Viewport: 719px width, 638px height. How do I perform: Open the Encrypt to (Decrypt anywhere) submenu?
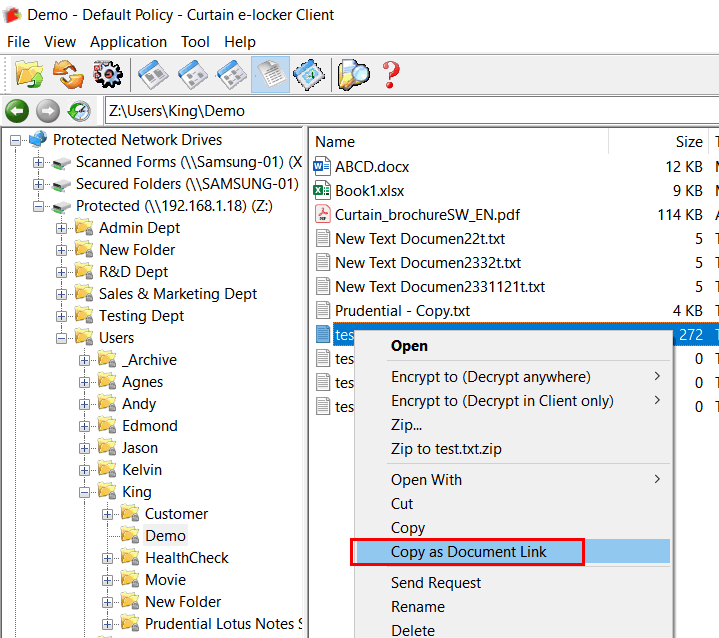point(490,377)
